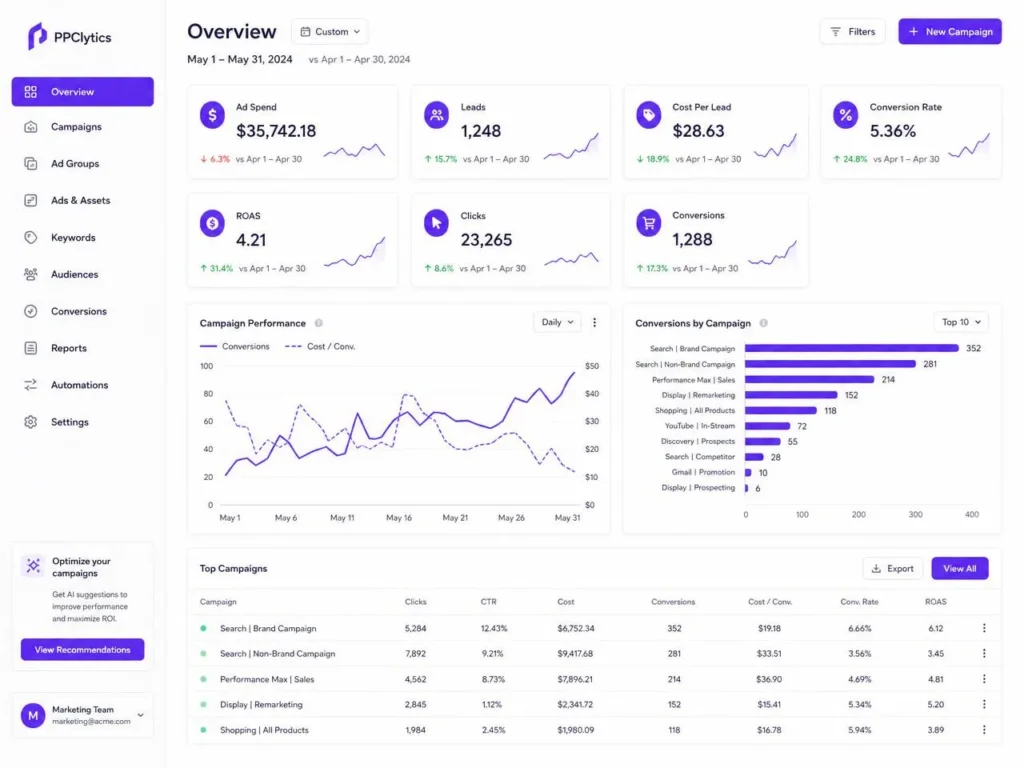
Task: Go to Ad Groups section
Action: click(75, 163)
